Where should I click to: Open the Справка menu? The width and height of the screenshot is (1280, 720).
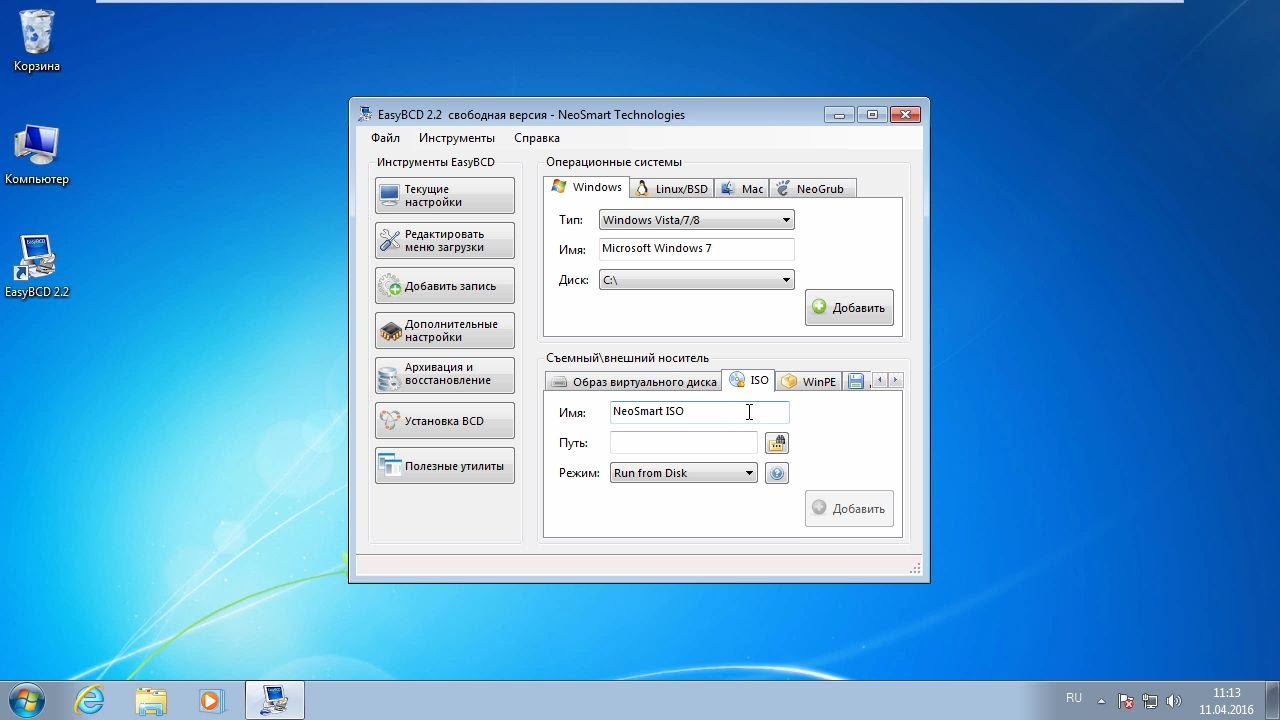(x=537, y=138)
